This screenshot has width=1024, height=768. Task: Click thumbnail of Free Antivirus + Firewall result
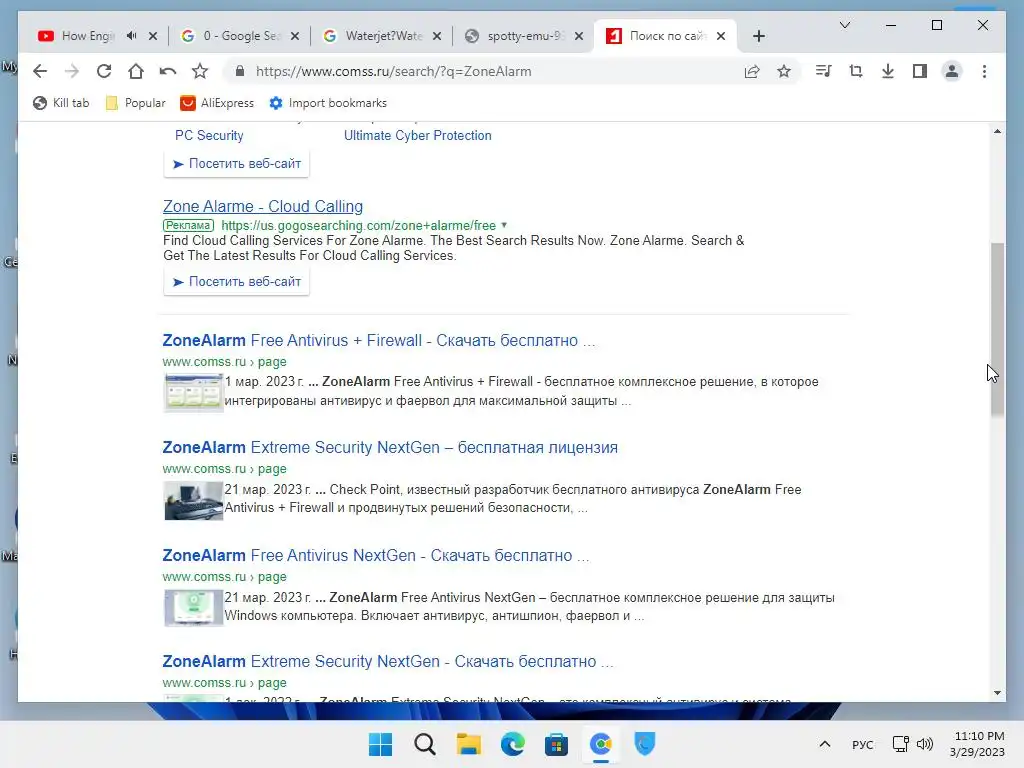pos(193,392)
